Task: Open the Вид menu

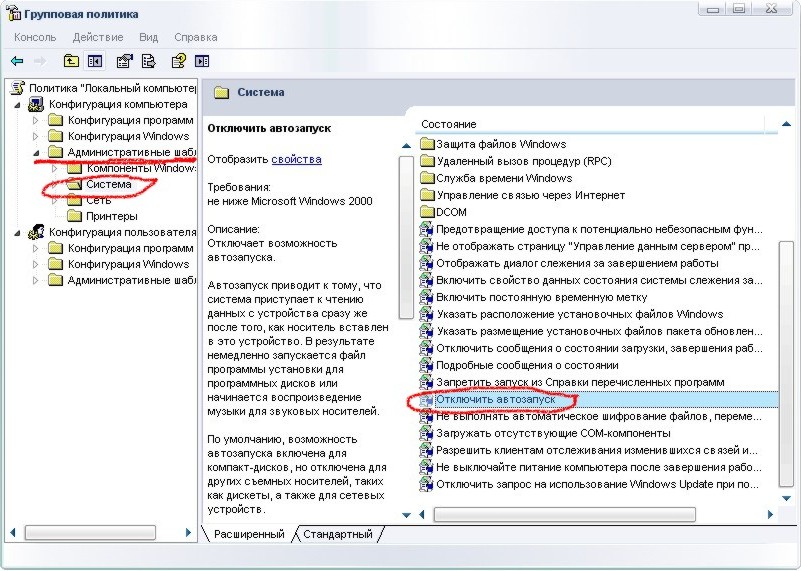Action: (149, 37)
